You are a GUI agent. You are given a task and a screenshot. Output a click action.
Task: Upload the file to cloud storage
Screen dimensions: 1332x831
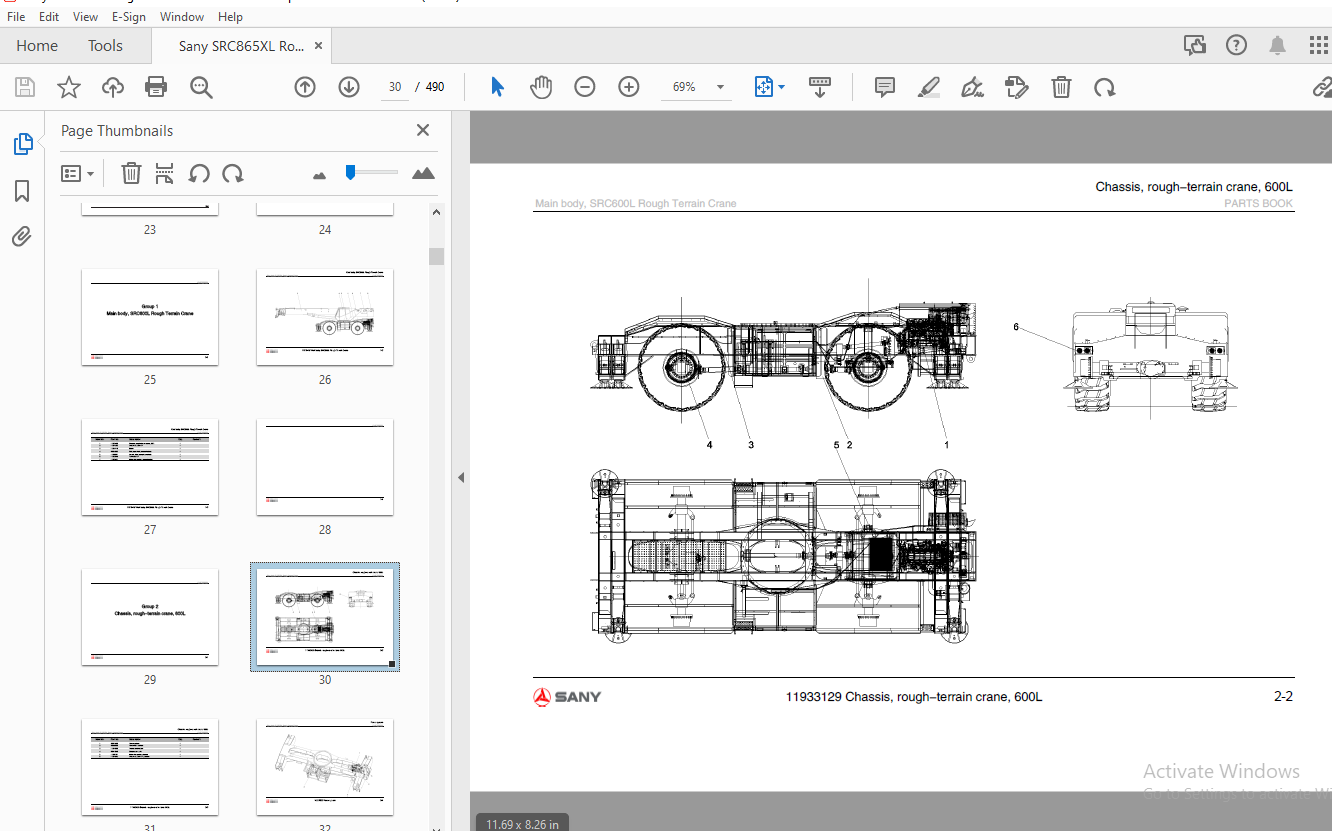(x=113, y=87)
